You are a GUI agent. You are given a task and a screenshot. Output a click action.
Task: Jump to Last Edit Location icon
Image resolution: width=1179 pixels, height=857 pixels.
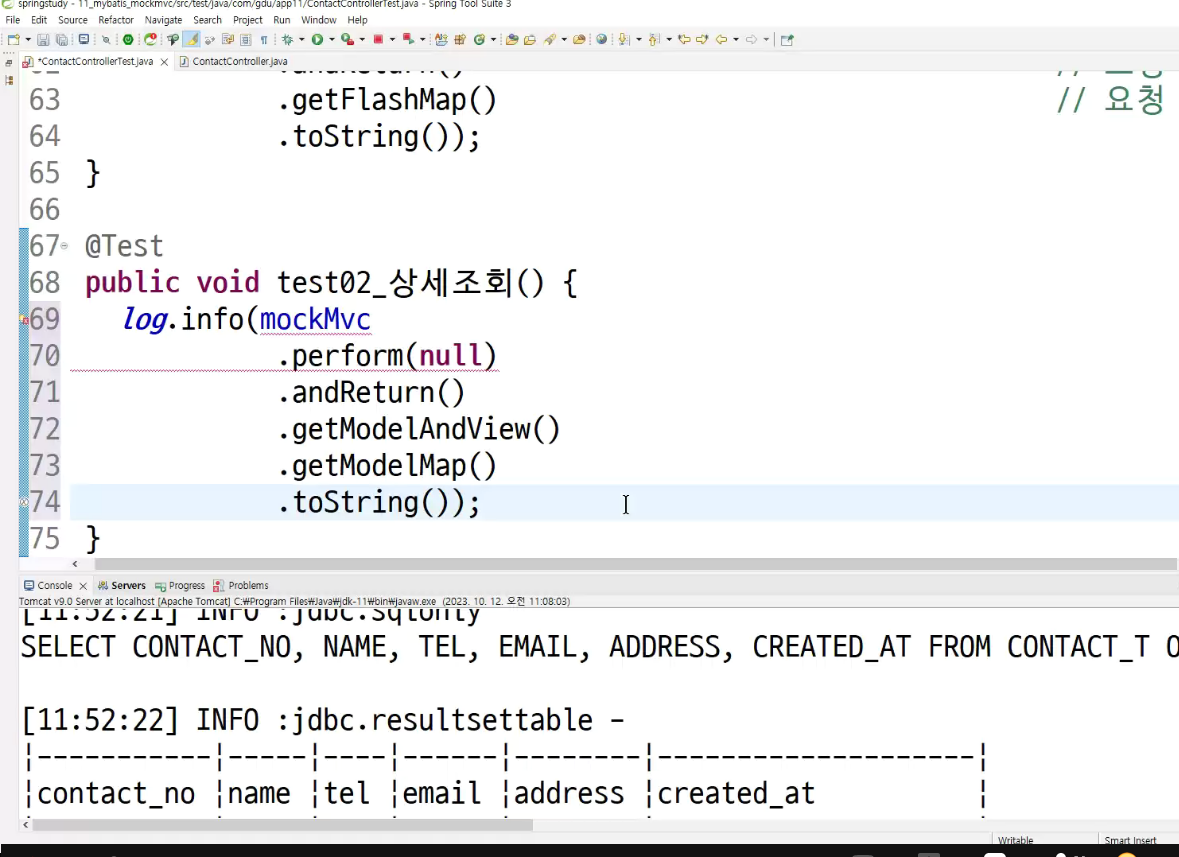click(684, 40)
